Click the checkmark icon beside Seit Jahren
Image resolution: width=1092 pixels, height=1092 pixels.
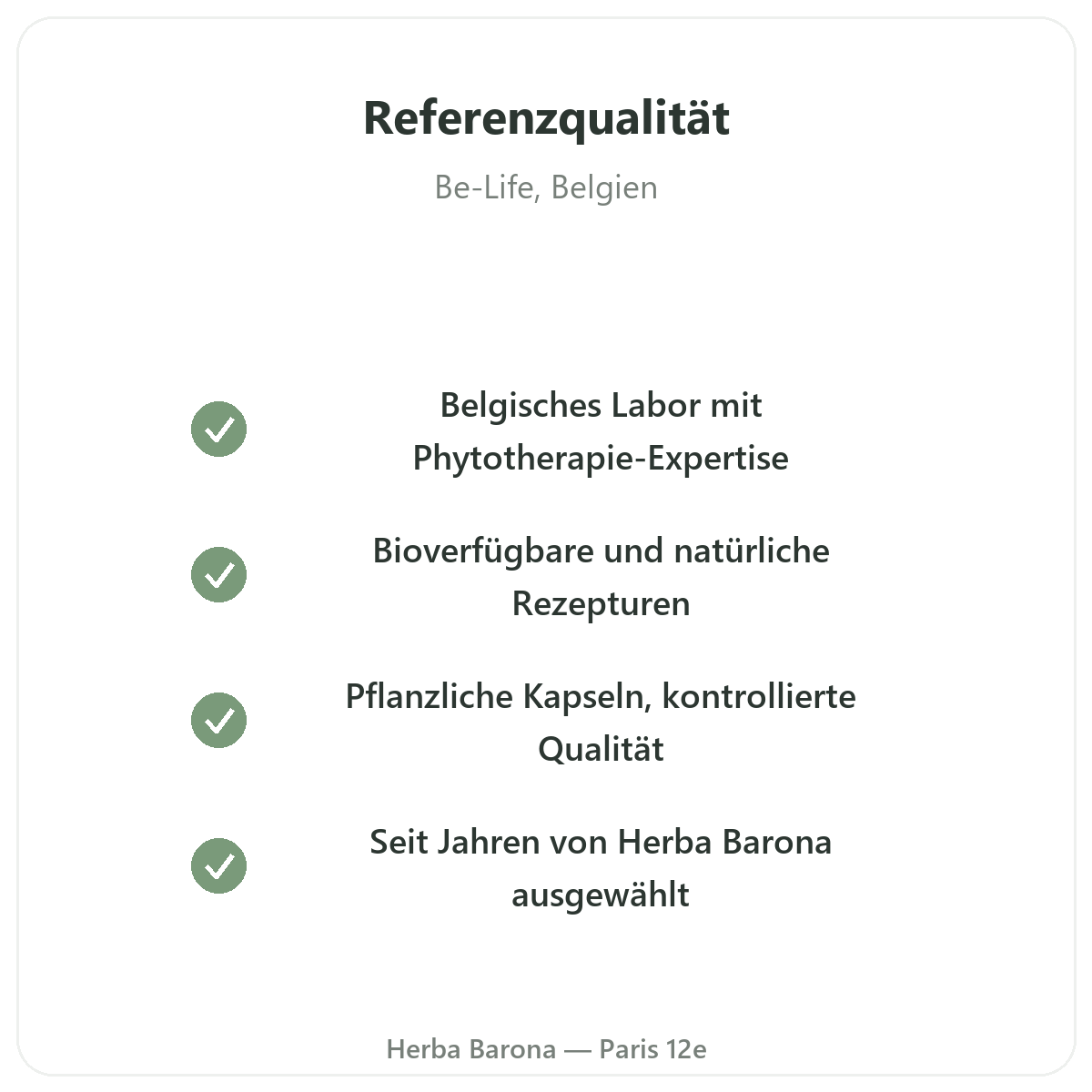(218, 865)
